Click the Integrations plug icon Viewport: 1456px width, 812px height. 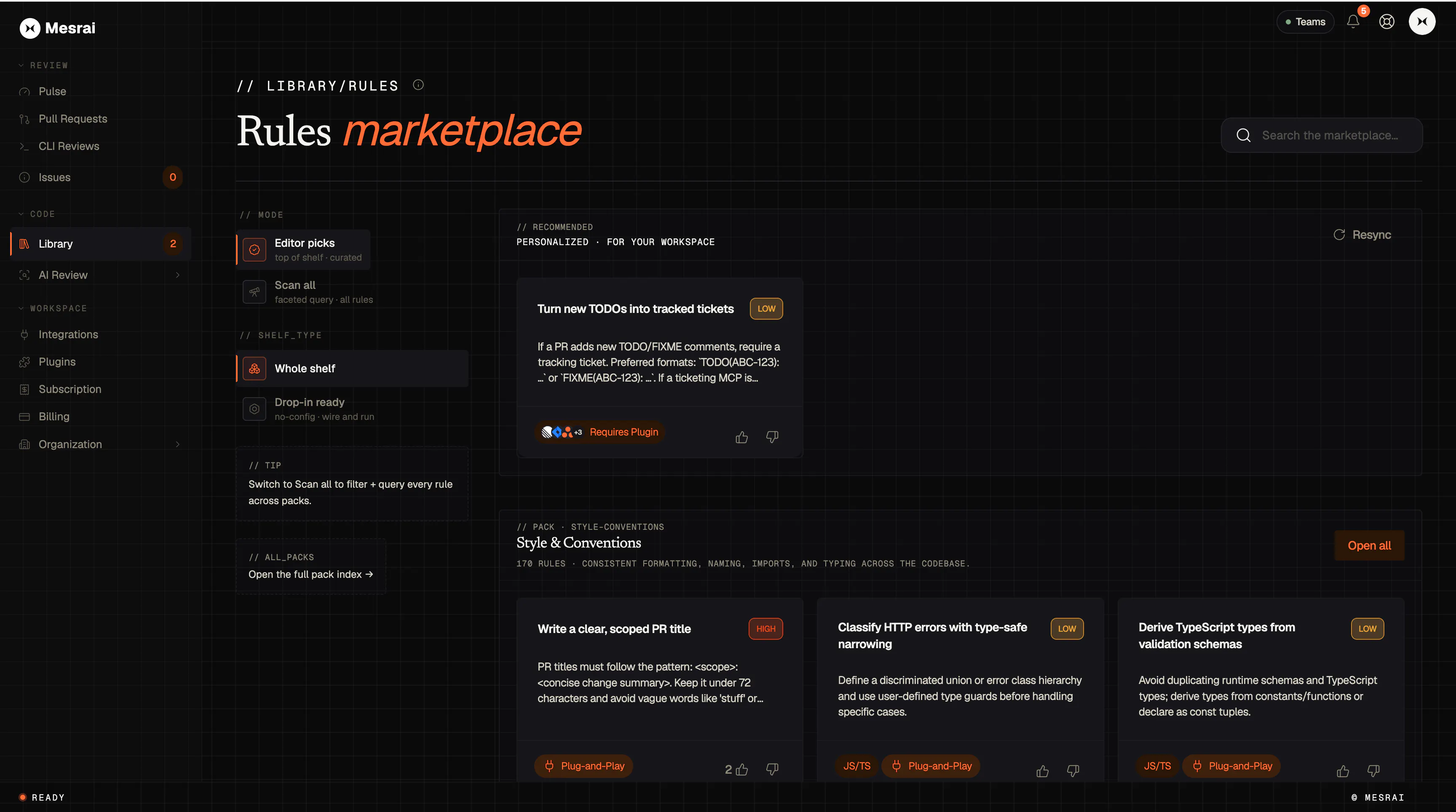[24, 334]
